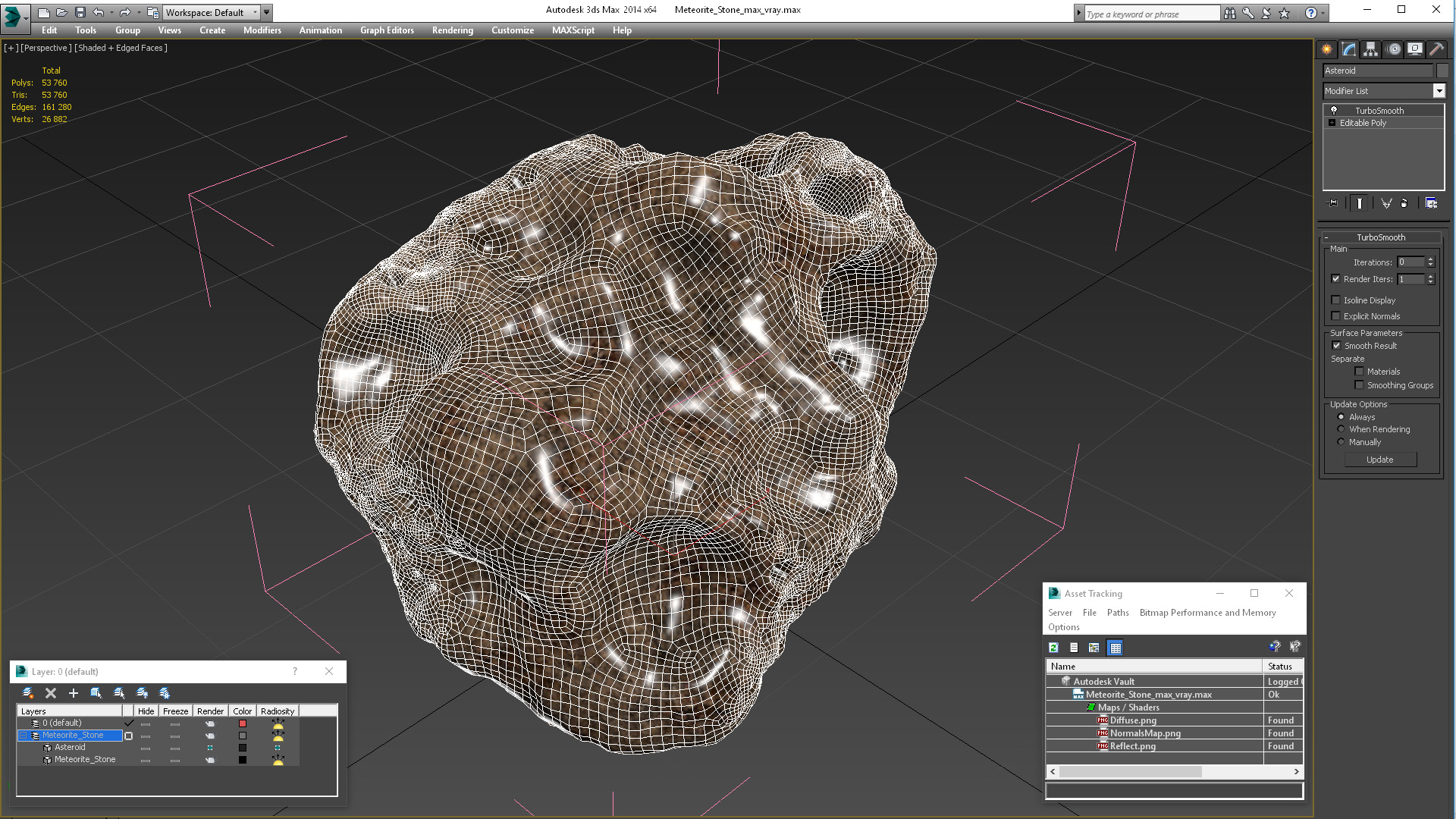Screen dimensions: 1456x819
Task: Collapse Meteorite_Stone layer tree
Action: [x=24, y=736]
